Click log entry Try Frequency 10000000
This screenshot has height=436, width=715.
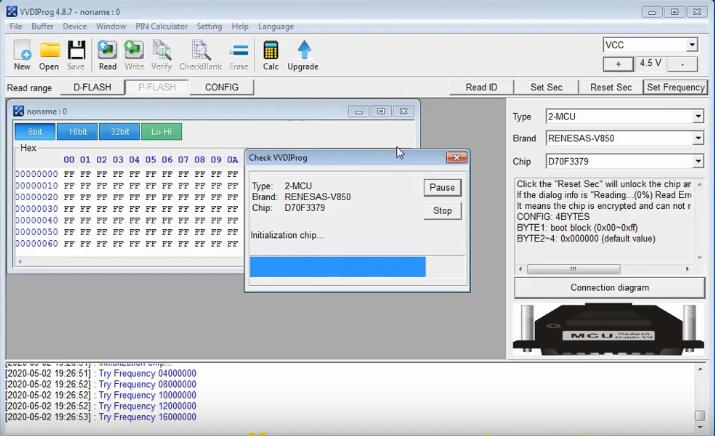tap(101, 395)
